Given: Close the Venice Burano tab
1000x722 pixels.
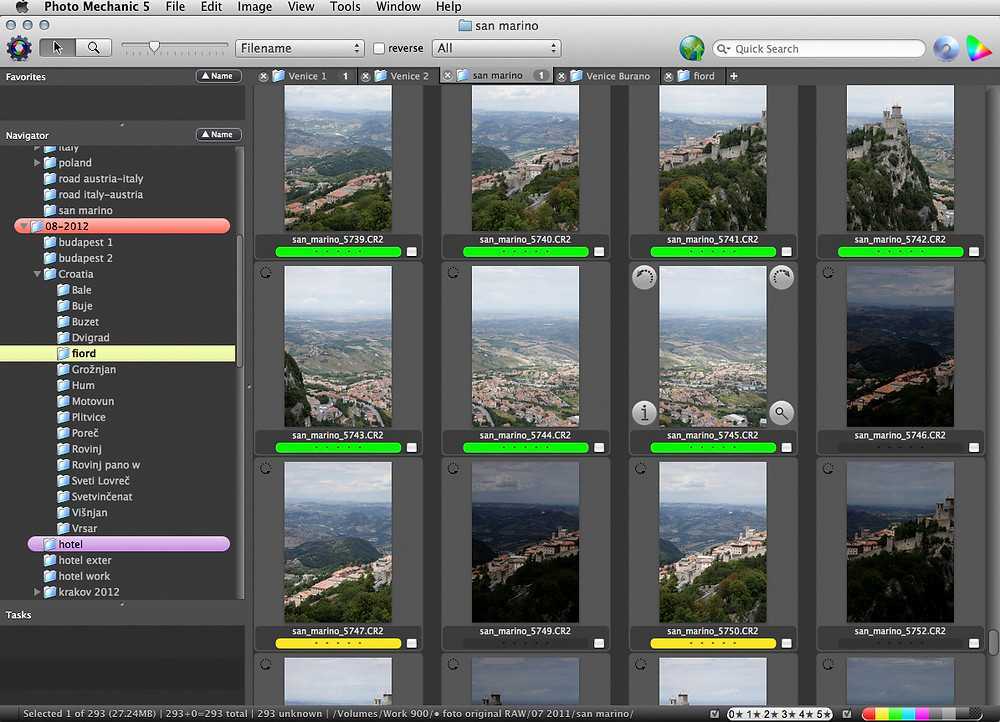Looking at the screenshot, I should (561, 76).
